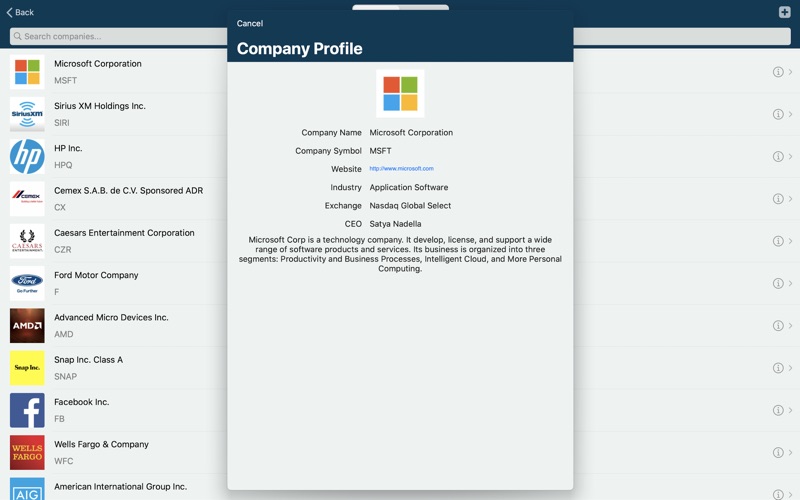Open Snap Inc. row chevron
The width and height of the screenshot is (800, 500).
tap(790, 368)
